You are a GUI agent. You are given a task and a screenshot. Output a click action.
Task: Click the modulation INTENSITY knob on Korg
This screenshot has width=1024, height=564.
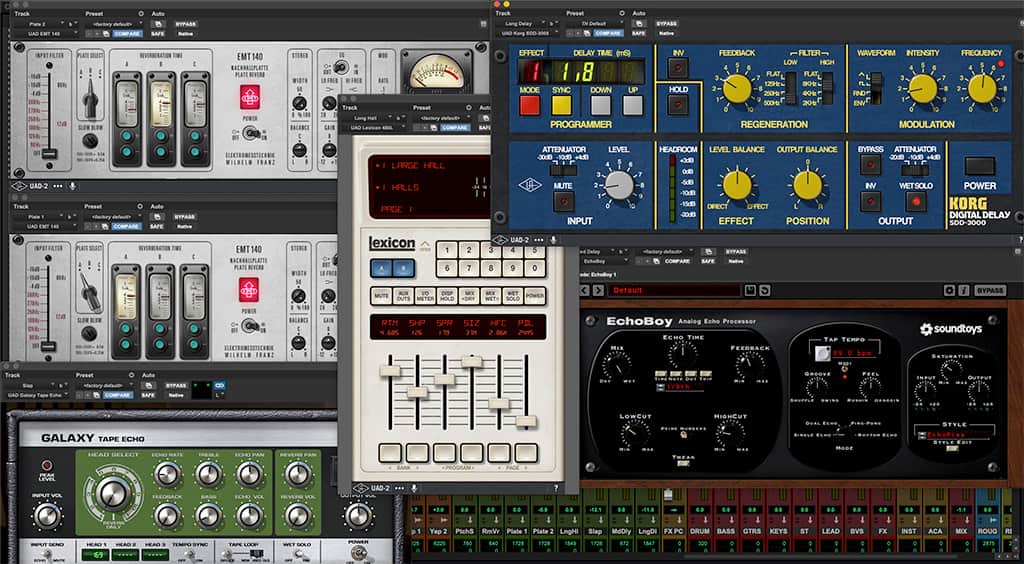(x=923, y=89)
